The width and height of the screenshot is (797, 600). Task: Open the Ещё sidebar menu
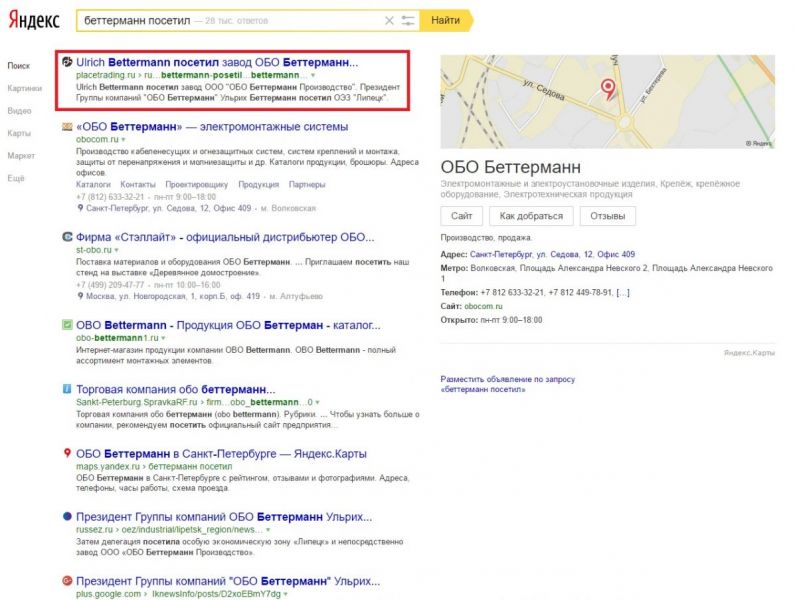pos(16,178)
